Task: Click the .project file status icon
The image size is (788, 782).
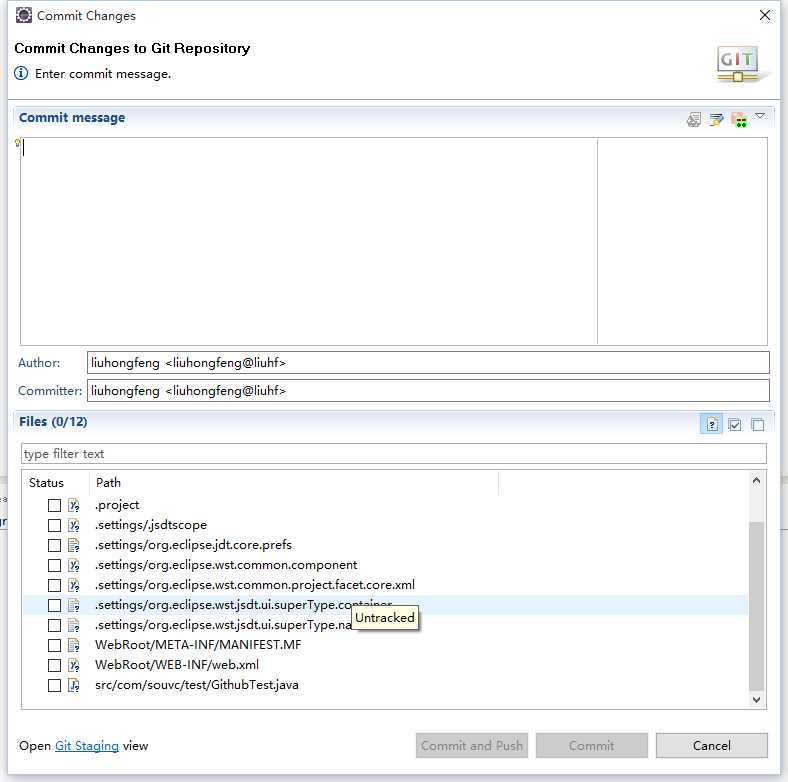Action: pyautogui.click(x=74, y=505)
